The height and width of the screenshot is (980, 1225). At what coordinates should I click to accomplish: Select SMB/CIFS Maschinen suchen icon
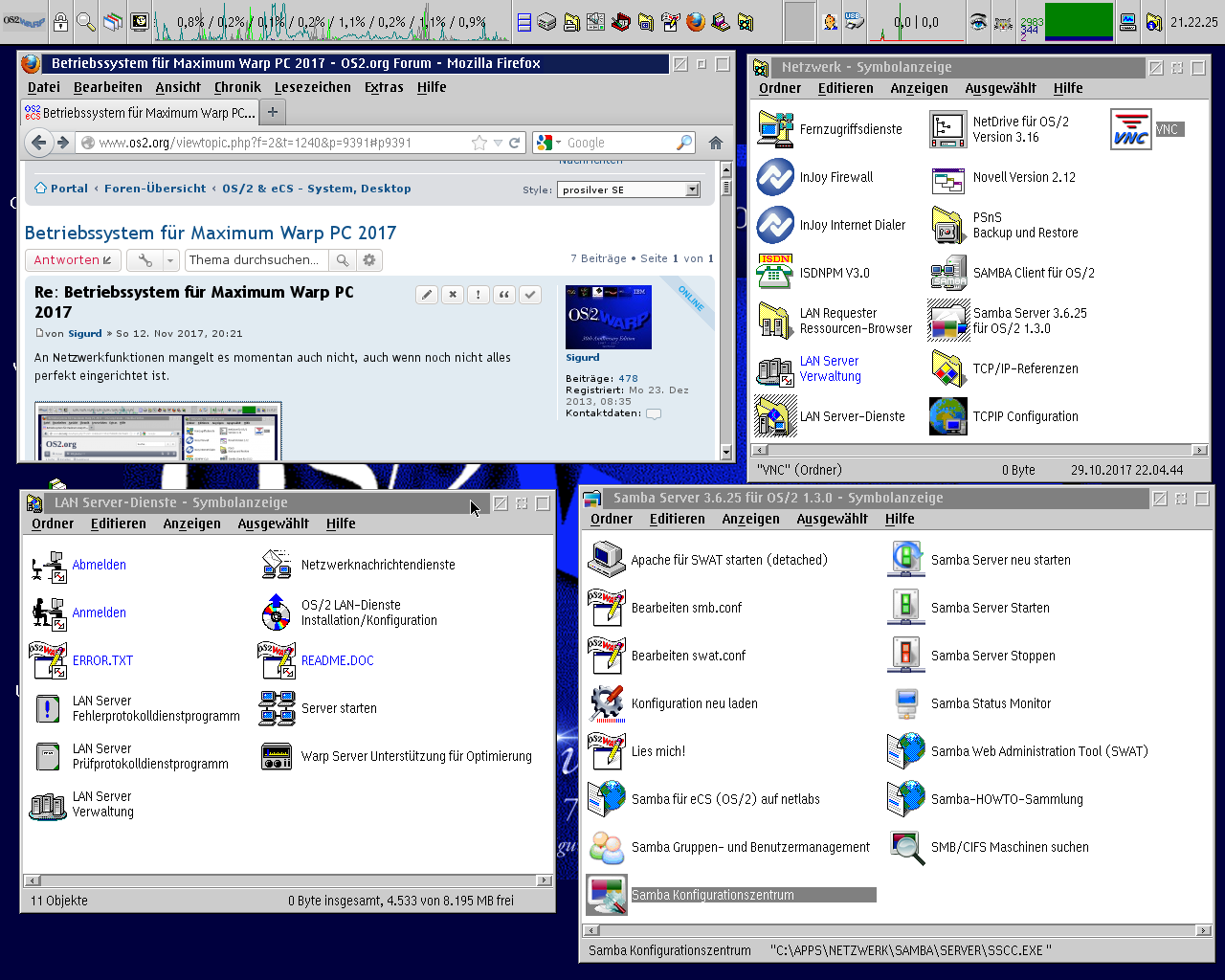coord(905,847)
